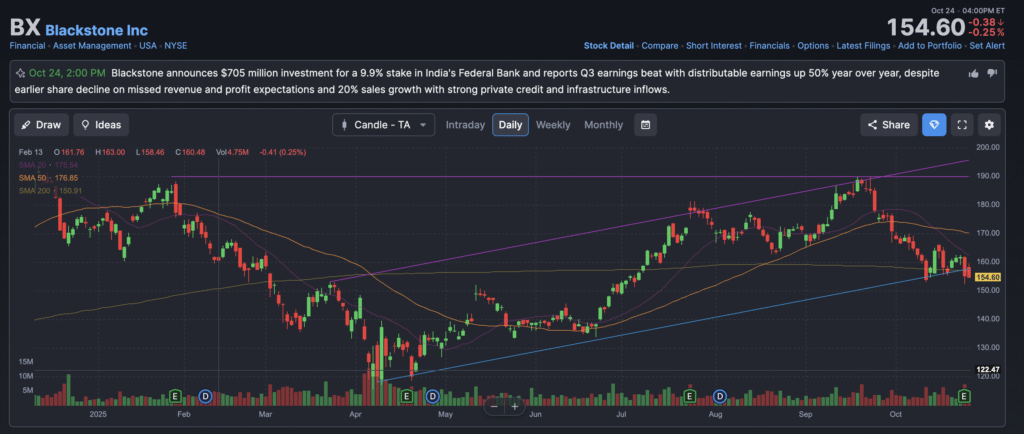Zoom in the chart with plus button
The image size is (1024, 434).
pyautogui.click(x=514, y=406)
